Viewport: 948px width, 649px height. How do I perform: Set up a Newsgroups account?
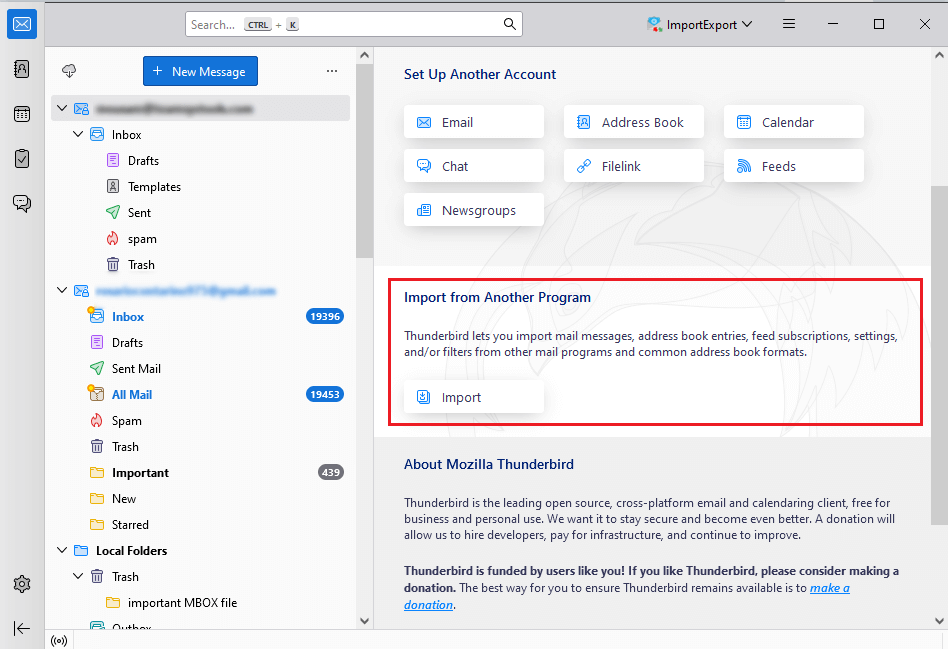coord(474,210)
